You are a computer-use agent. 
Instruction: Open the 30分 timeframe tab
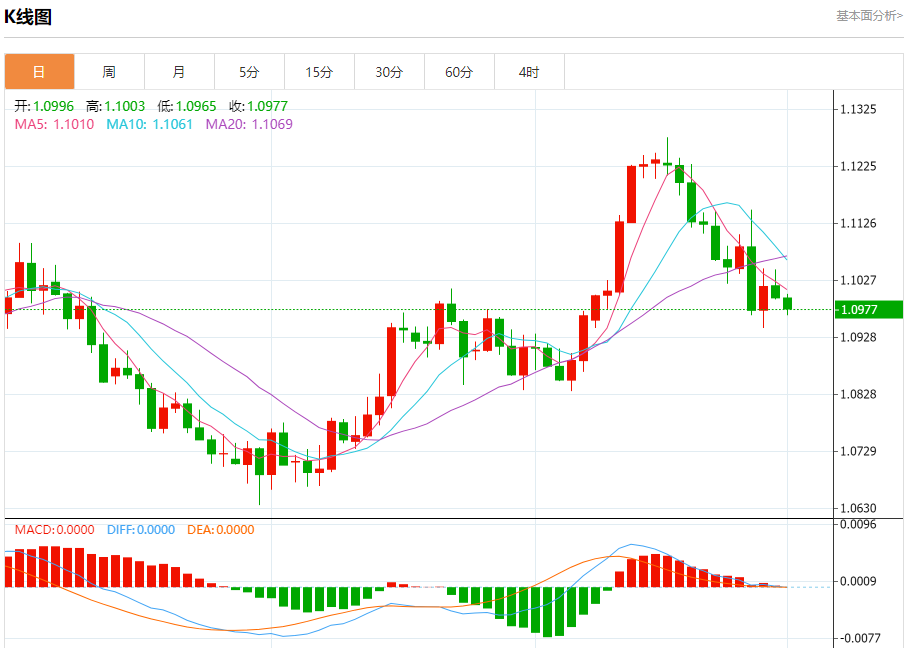tap(390, 72)
